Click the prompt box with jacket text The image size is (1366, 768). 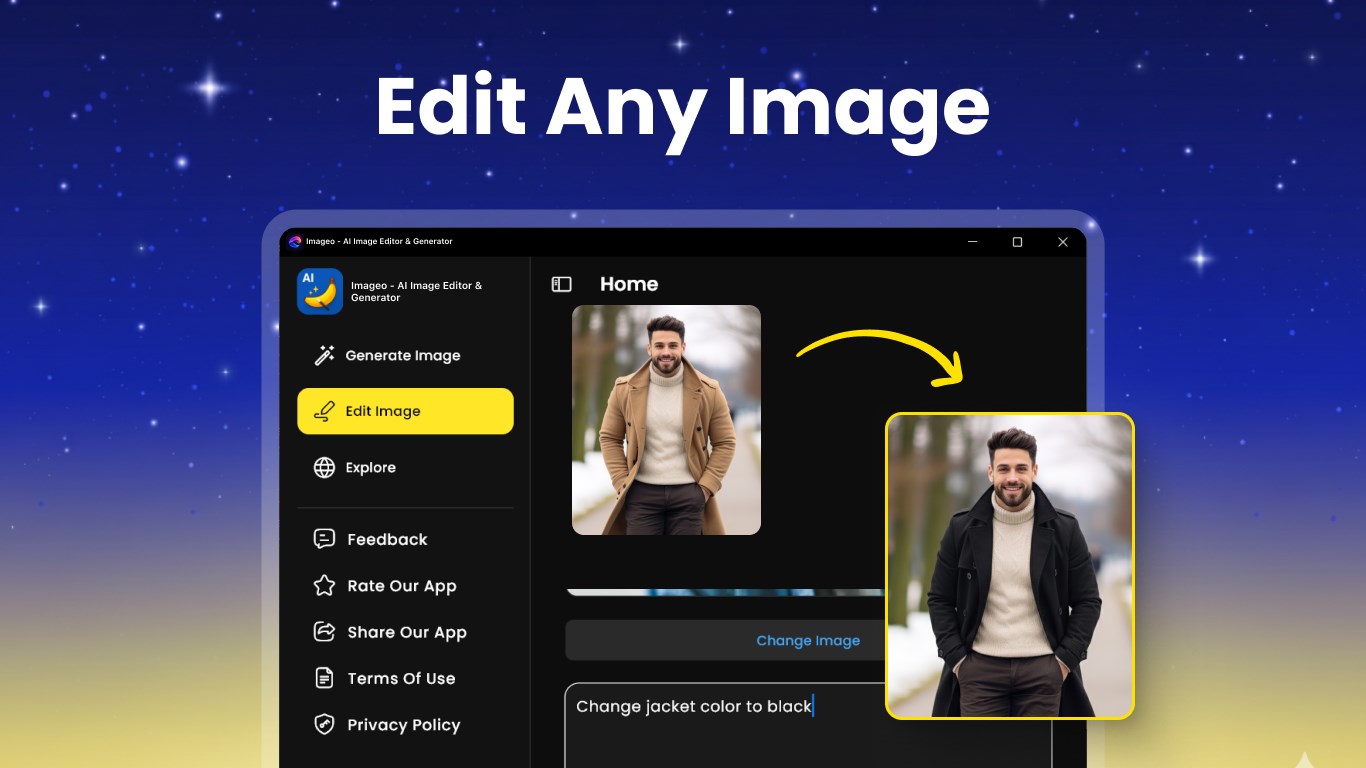click(x=808, y=725)
